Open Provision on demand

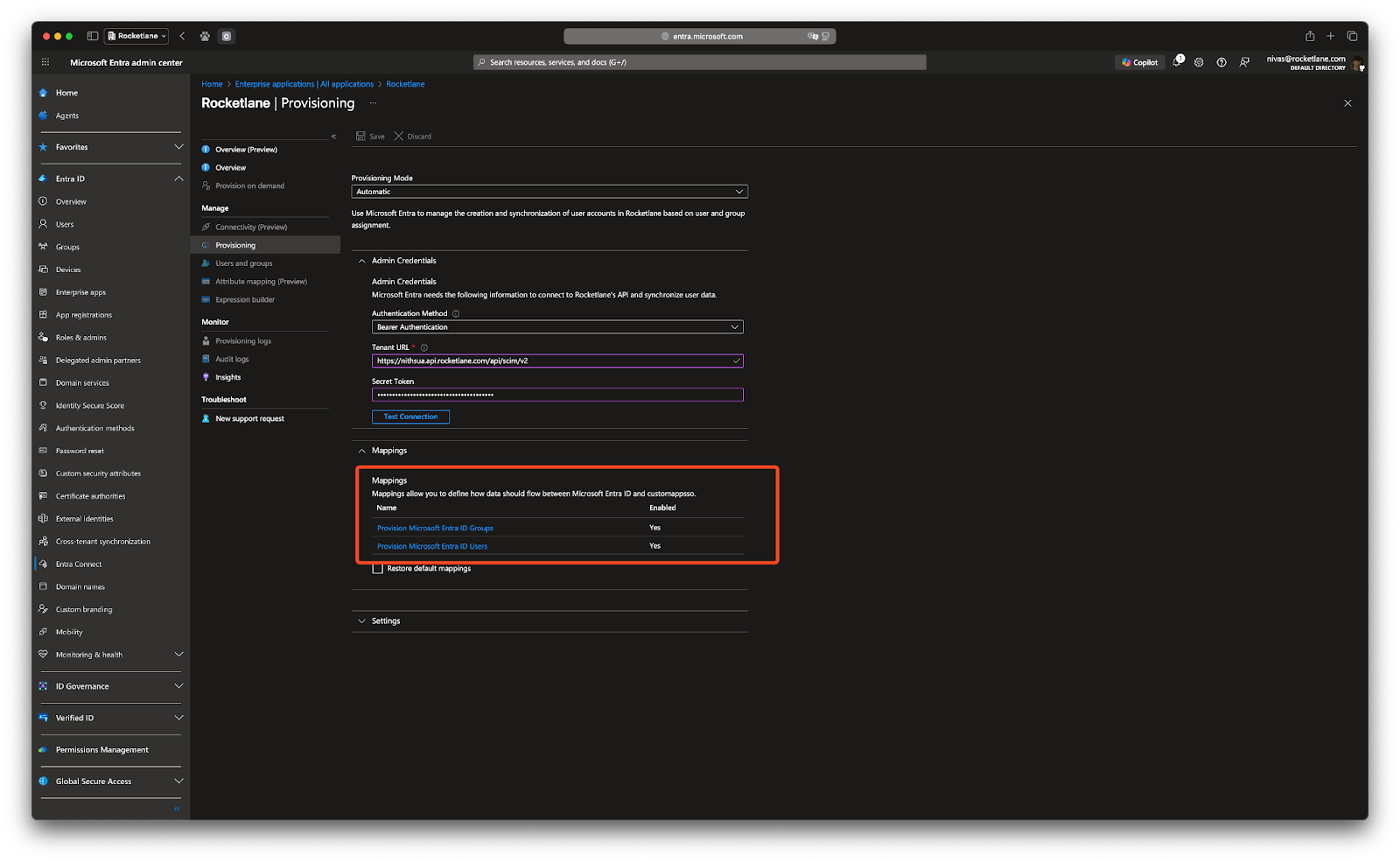tap(249, 186)
